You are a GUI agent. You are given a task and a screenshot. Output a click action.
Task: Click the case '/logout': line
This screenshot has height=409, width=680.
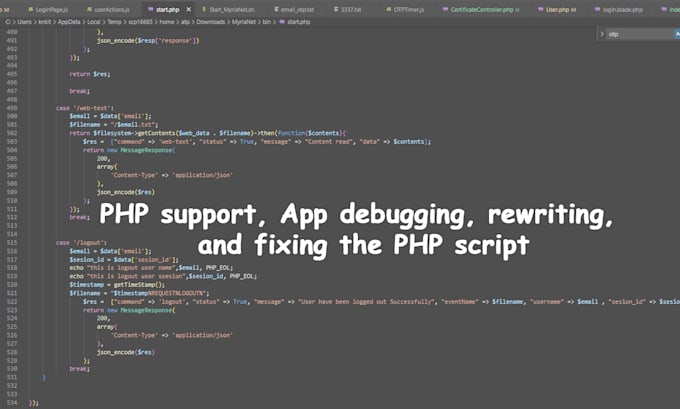(81, 242)
